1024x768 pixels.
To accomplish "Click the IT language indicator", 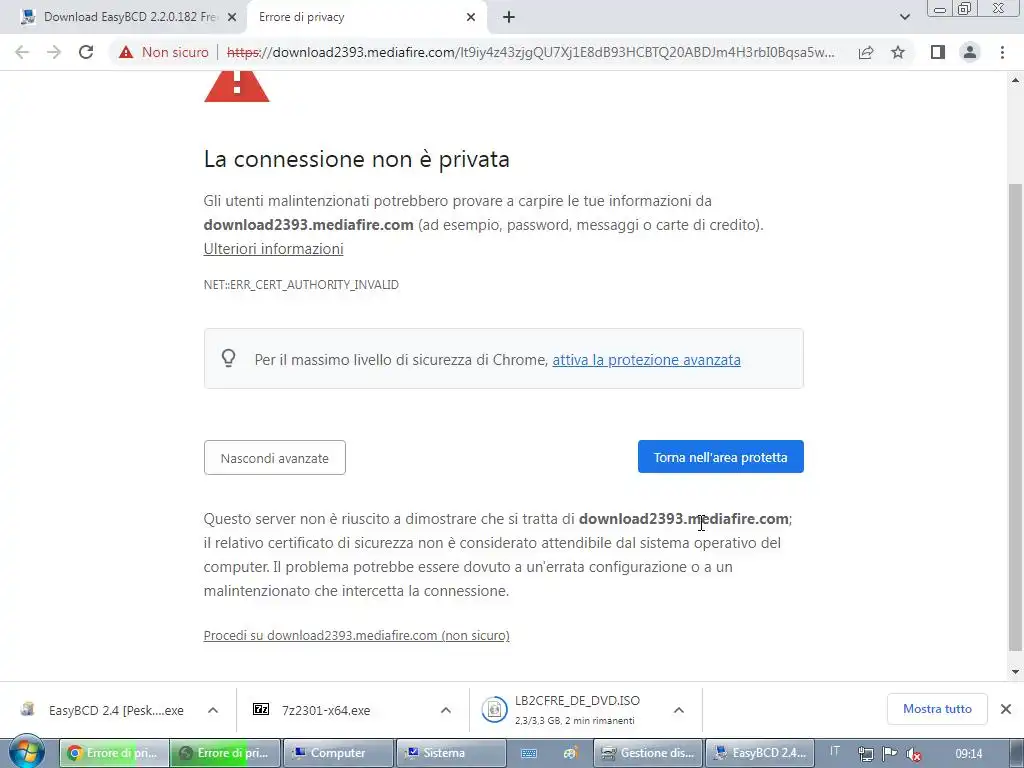I will pyautogui.click(x=835, y=751).
